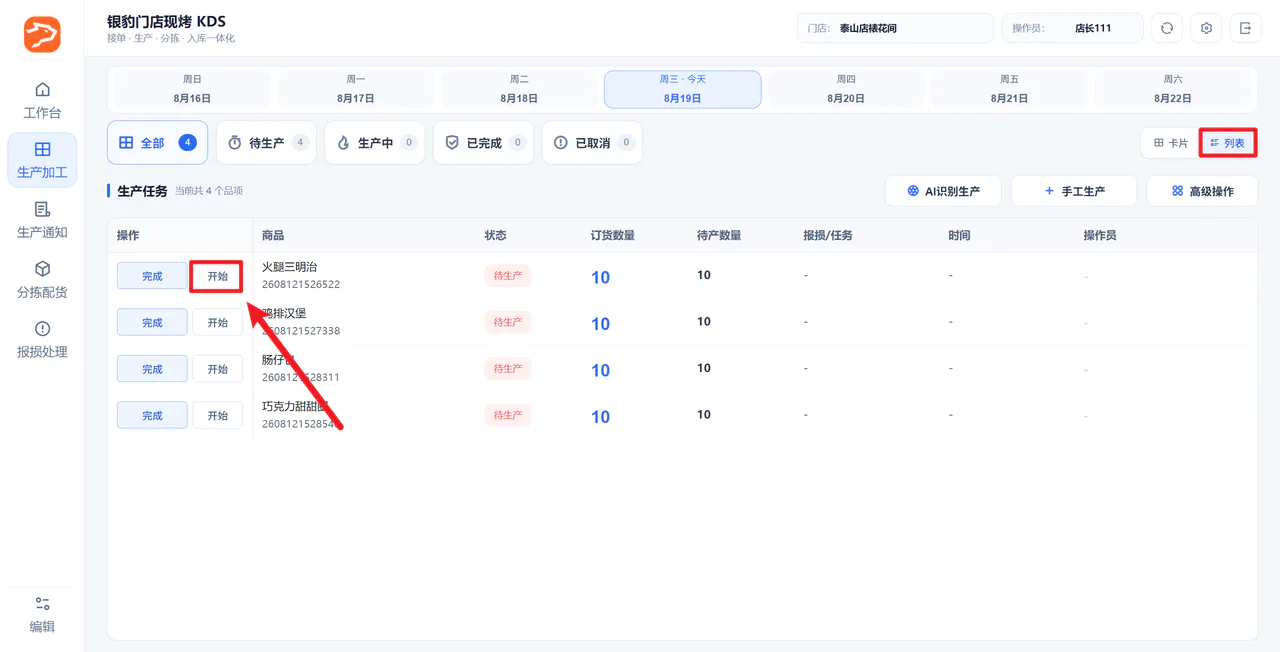Filter tasks by 生产中
The height and width of the screenshot is (652, 1280).
(375, 143)
